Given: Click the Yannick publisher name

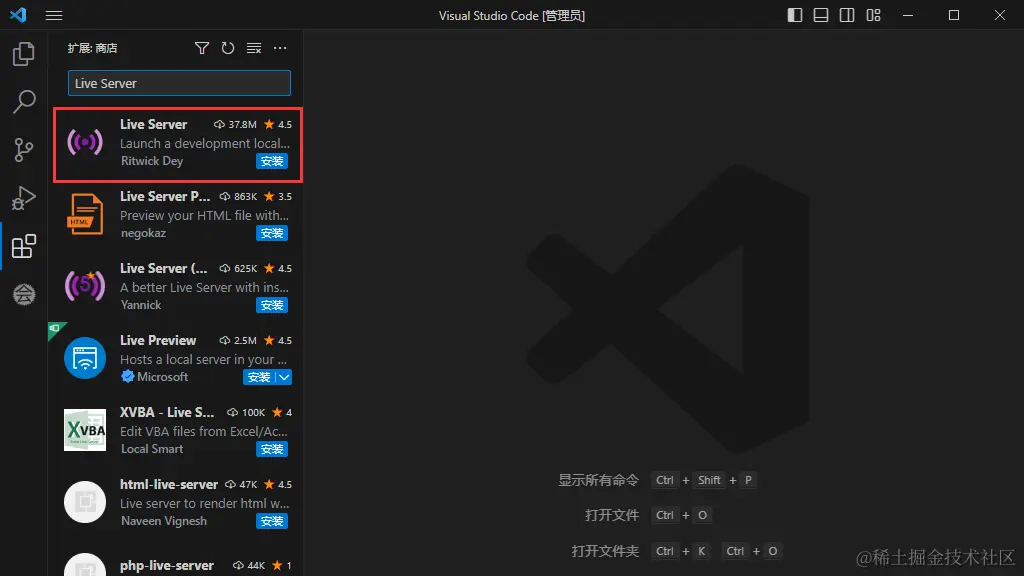Looking at the screenshot, I should (x=141, y=305).
